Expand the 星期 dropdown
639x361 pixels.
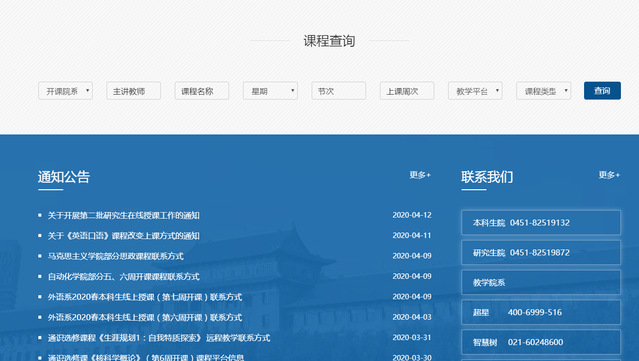[x=270, y=91]
